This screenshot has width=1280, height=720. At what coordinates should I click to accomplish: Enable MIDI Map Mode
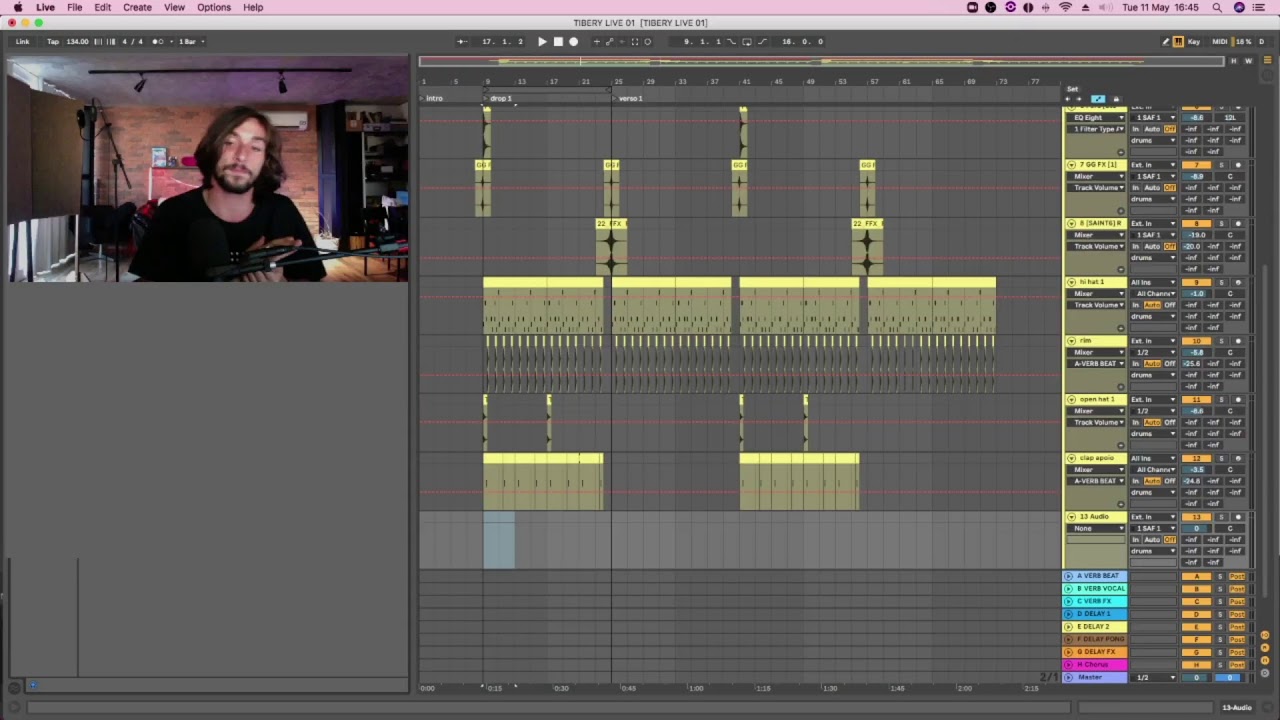(x=1220, y=42)
